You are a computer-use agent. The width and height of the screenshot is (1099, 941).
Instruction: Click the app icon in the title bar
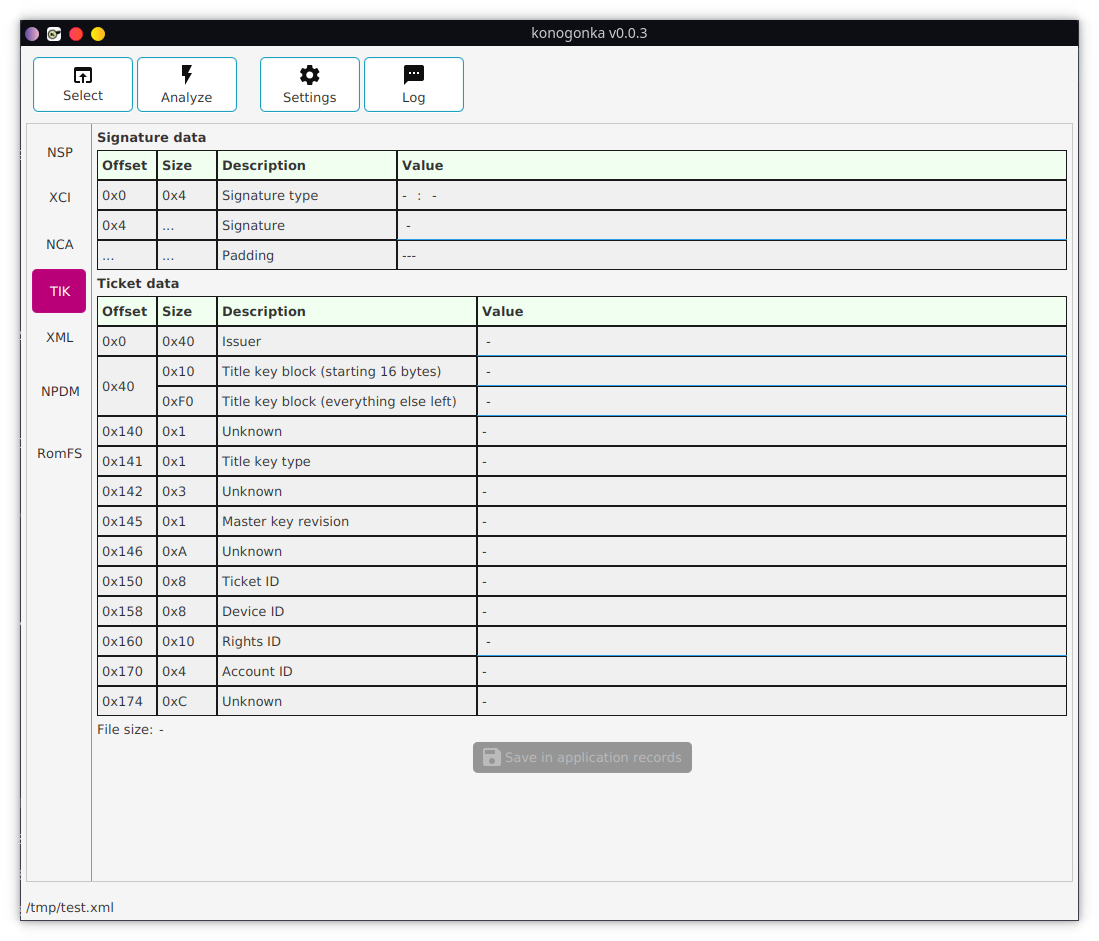pos(54,34)
